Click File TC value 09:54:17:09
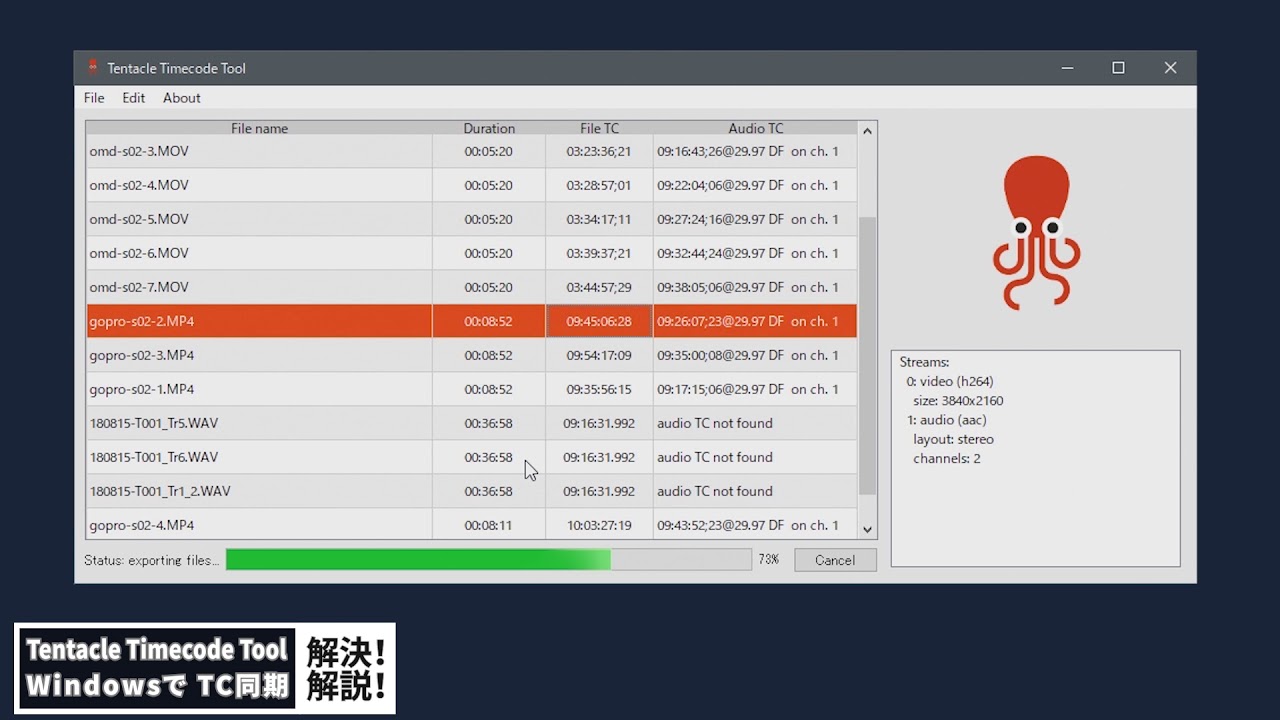 point(599,355)
